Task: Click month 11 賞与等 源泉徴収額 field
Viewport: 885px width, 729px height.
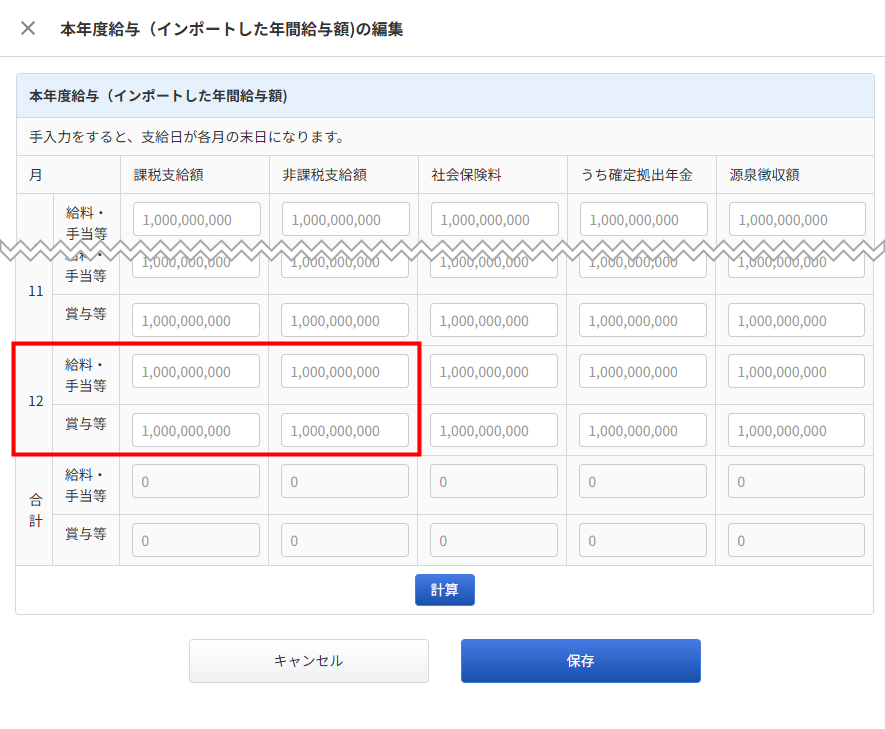Action: coord(796,321)
